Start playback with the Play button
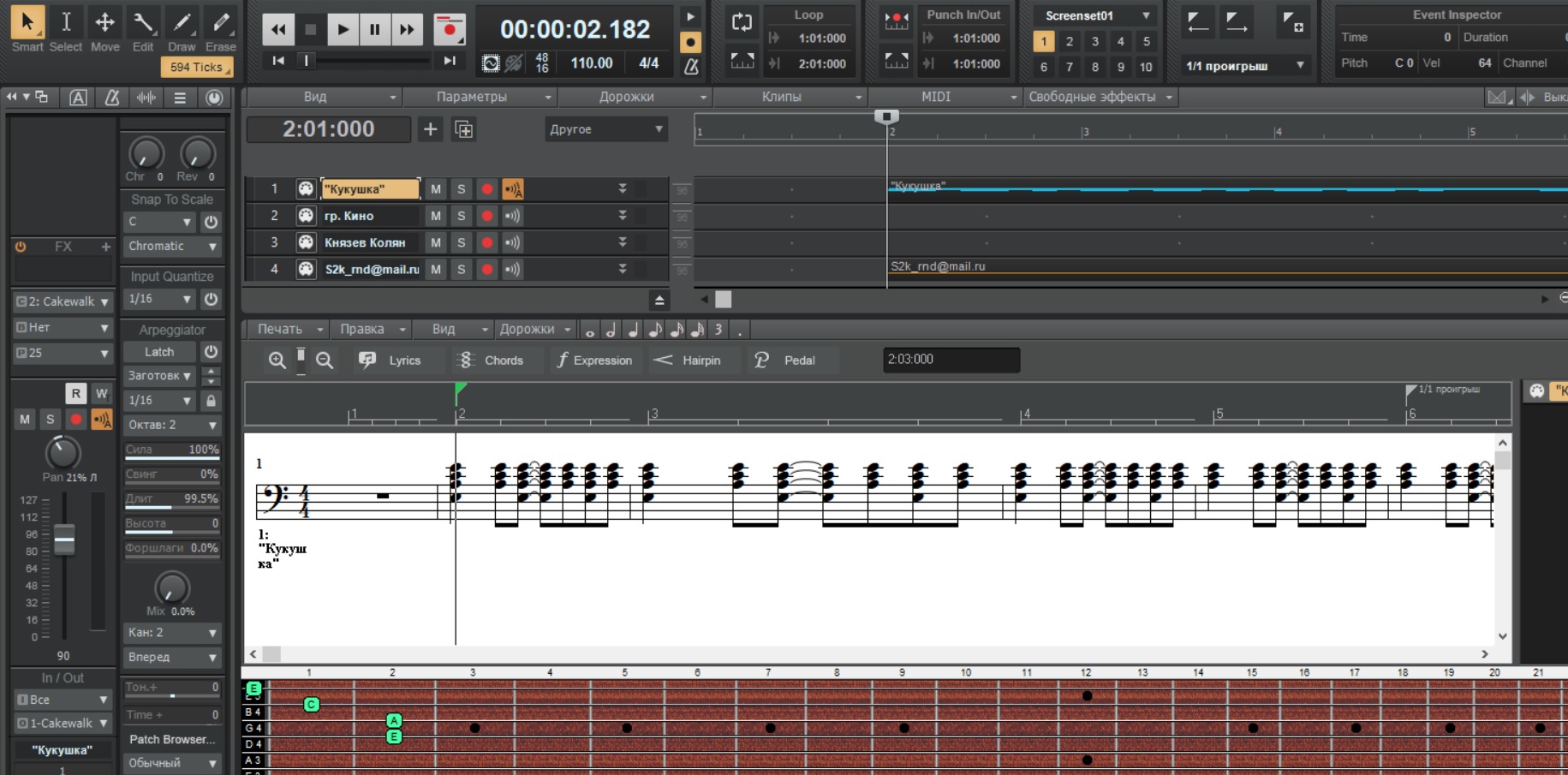1568x775 pixels. 343,29
